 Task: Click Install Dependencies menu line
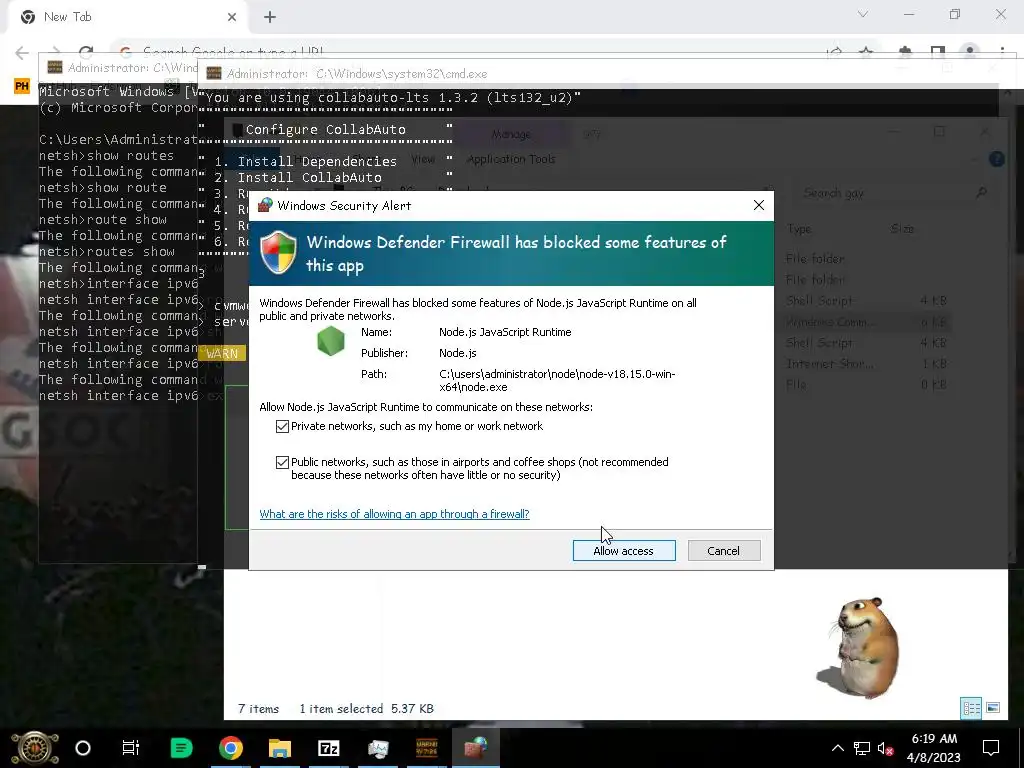306,161
